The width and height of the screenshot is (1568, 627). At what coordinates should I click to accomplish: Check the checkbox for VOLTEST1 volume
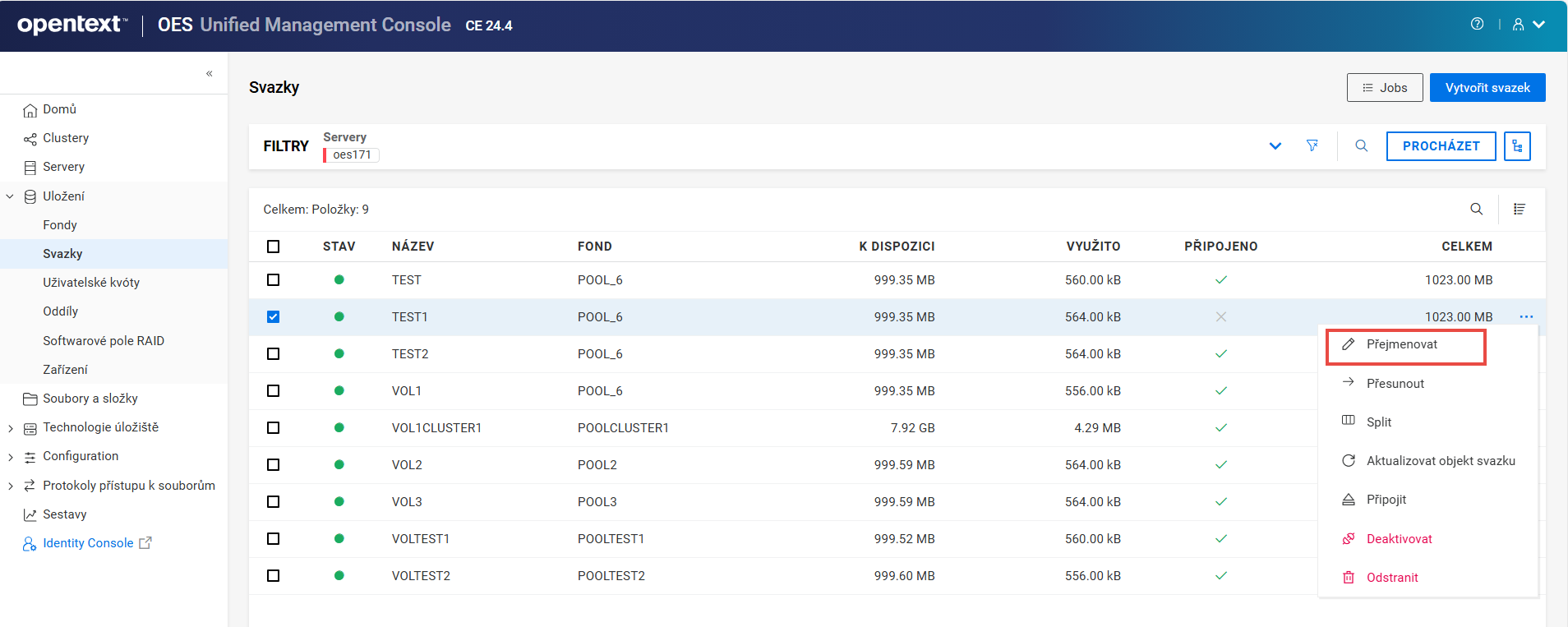coord(274,539)
